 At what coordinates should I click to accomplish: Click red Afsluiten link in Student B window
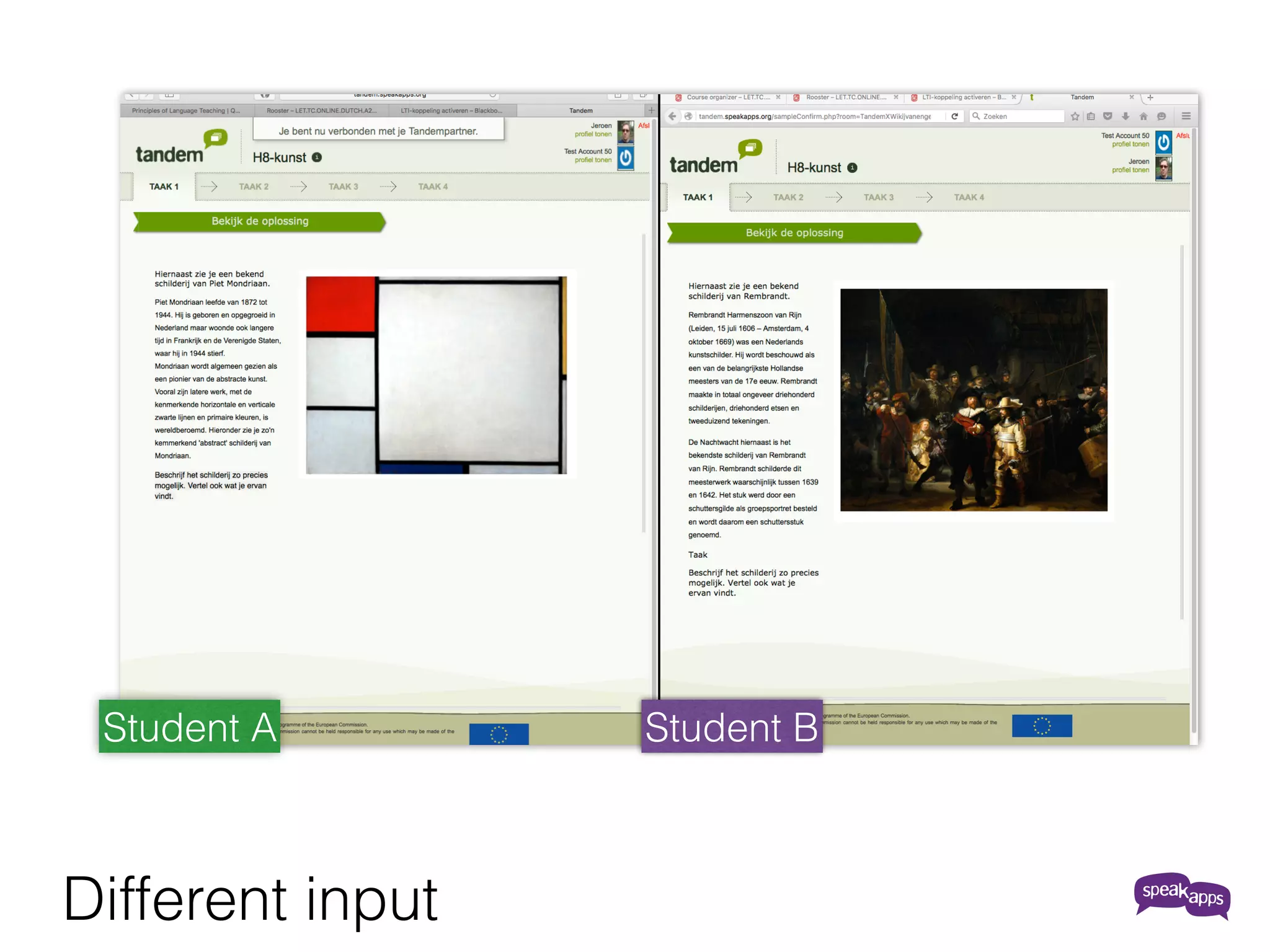[x=1183, y=136]
